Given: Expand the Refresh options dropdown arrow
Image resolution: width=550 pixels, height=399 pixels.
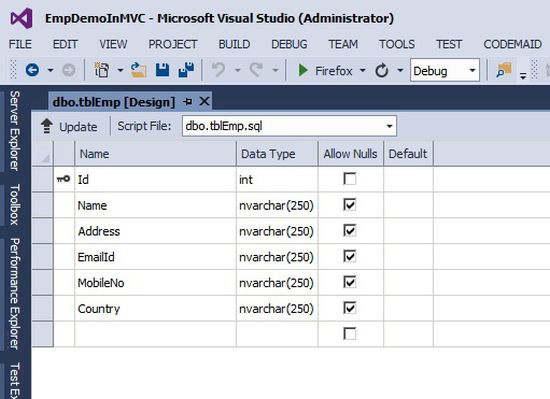Looking at the screenshot, I should [x=400, y=70].
